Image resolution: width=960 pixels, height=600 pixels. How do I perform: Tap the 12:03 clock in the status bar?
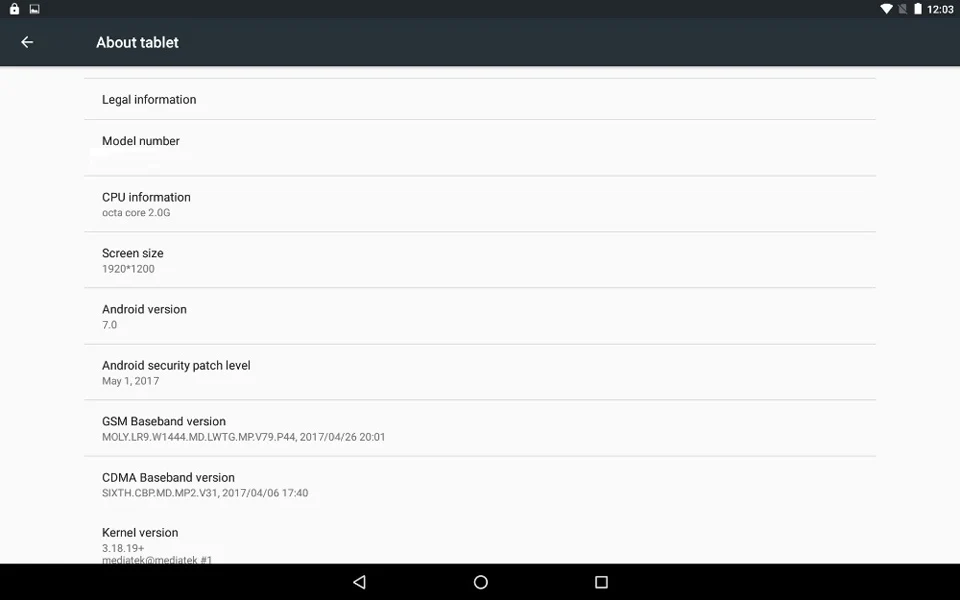pyautogui.click(x=940, y=9)
